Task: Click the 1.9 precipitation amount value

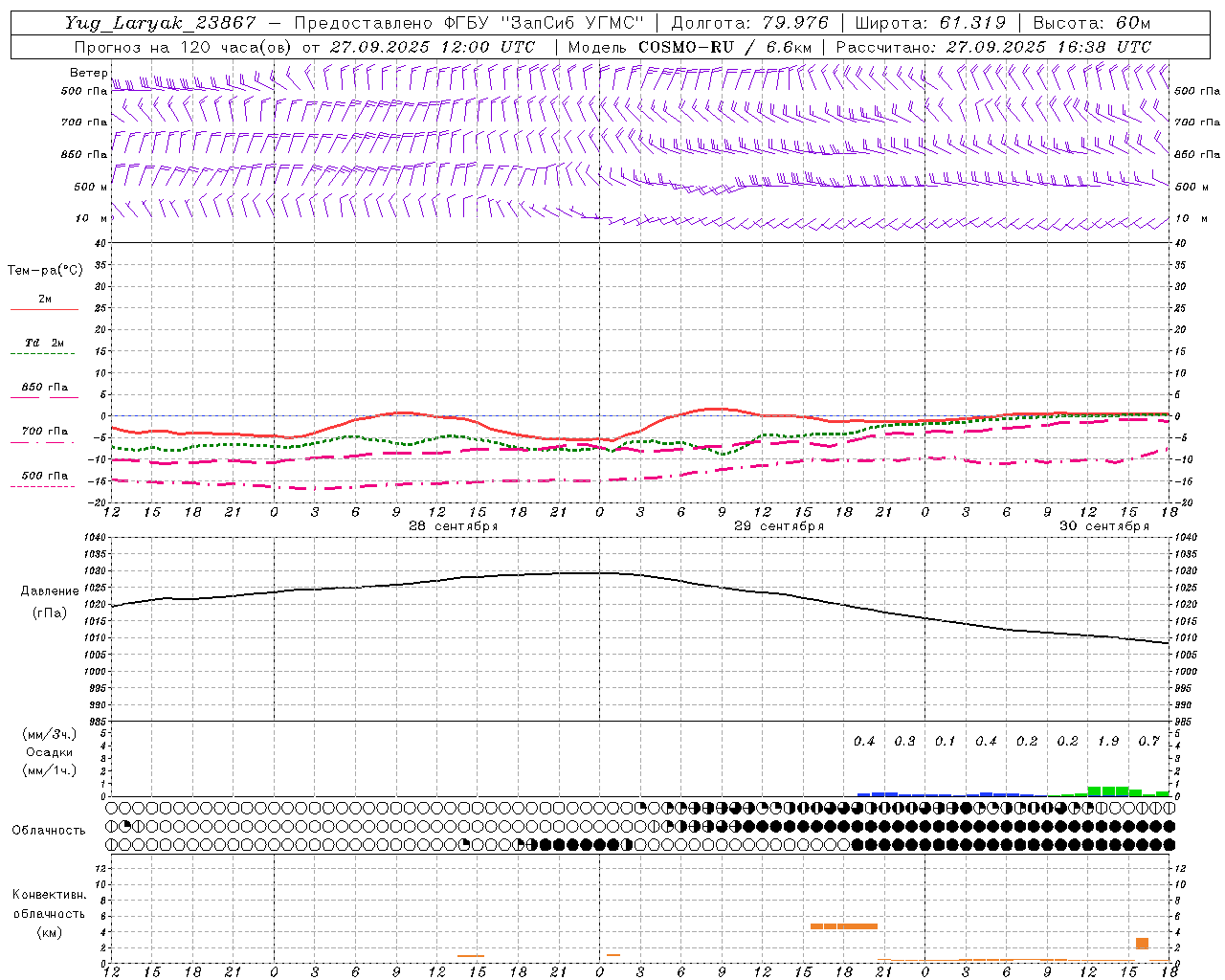Action: 1107,742
